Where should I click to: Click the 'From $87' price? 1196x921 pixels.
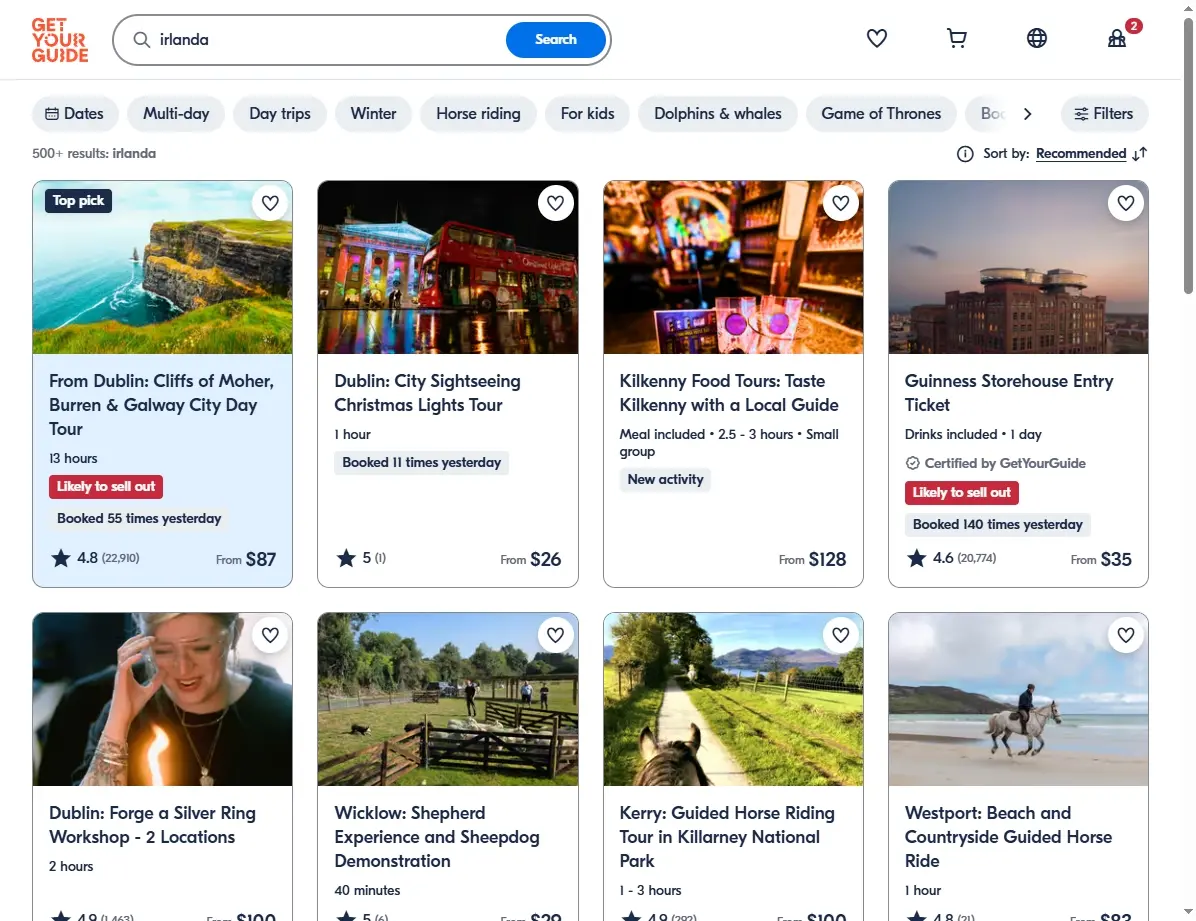pos(246,559)
